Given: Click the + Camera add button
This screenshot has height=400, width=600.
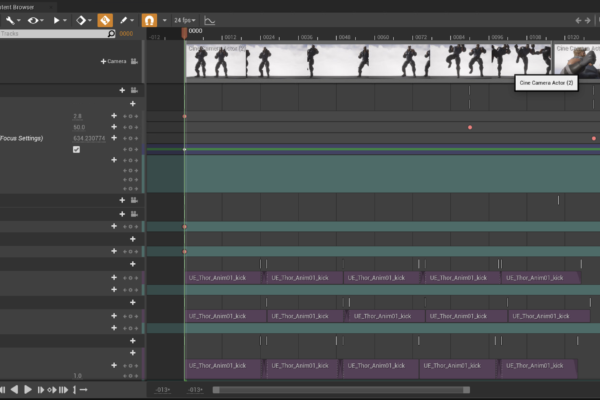Looking at the screenshot, I should (113, 61).
